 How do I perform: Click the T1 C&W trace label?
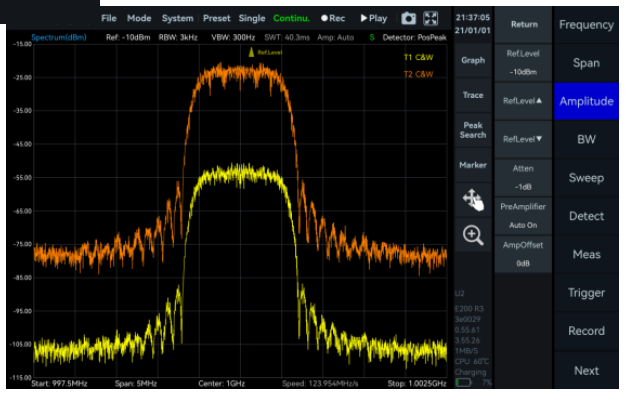(418, 57)
